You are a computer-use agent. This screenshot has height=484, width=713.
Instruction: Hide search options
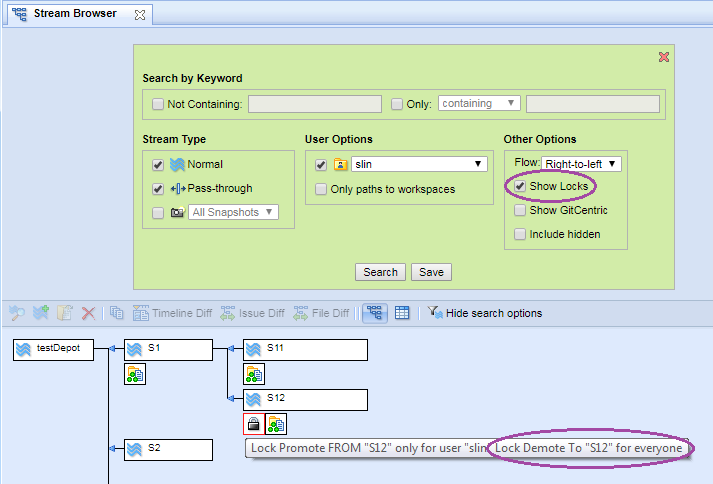coord(485,313)
